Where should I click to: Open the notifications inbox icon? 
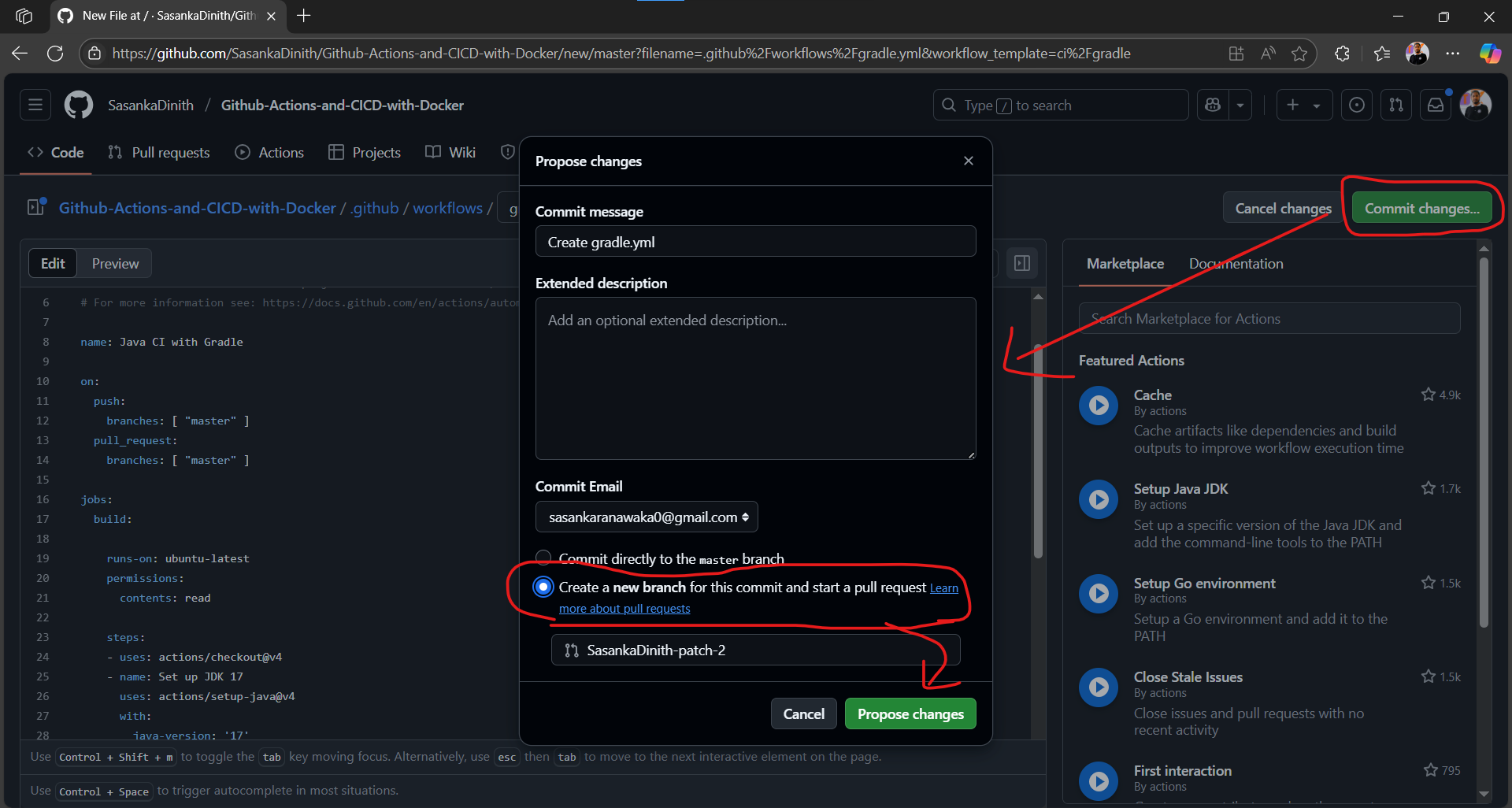coord(1436,105)
